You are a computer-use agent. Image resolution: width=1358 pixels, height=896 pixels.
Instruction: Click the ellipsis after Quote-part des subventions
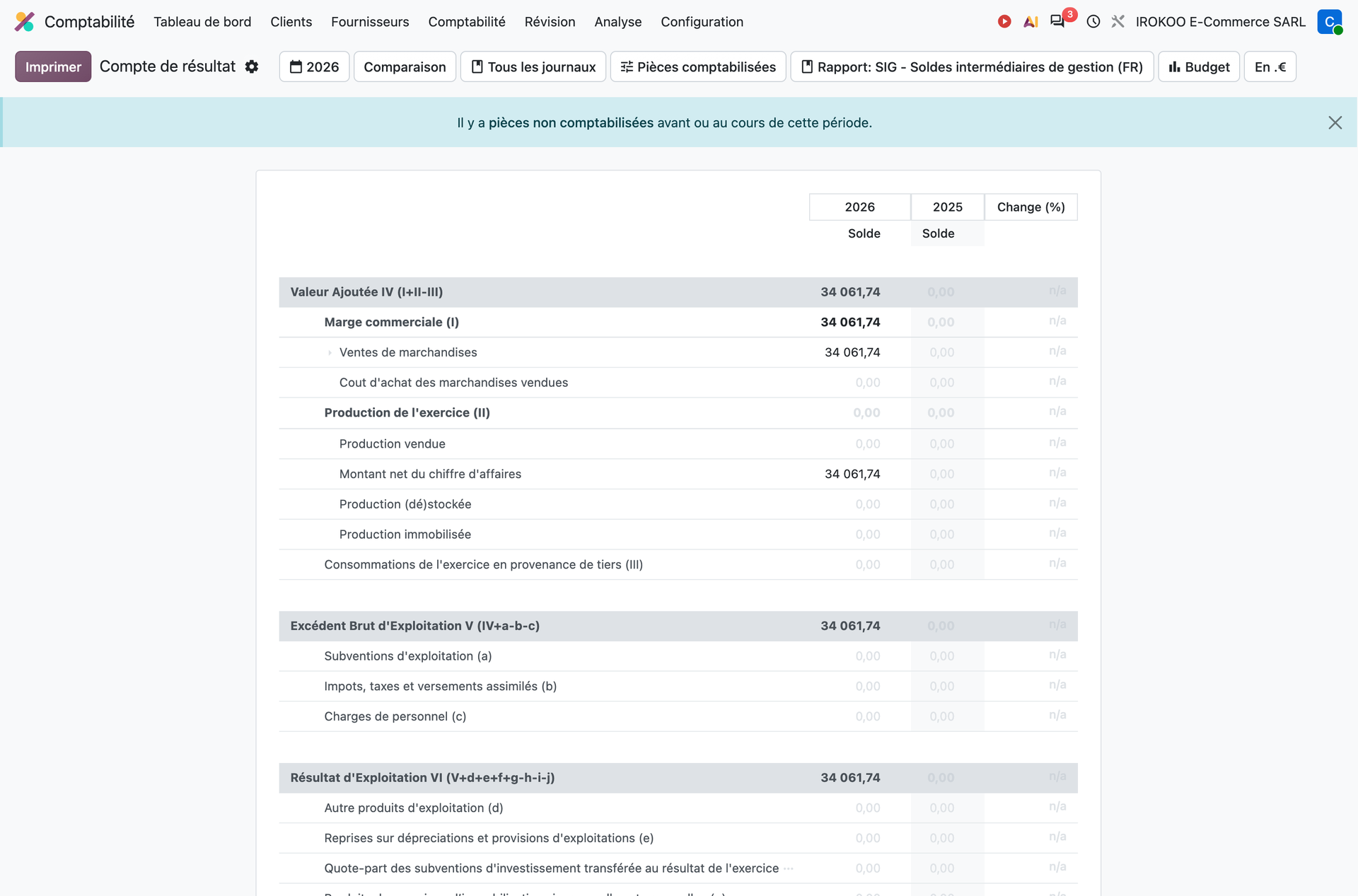[x=789, y=868]
